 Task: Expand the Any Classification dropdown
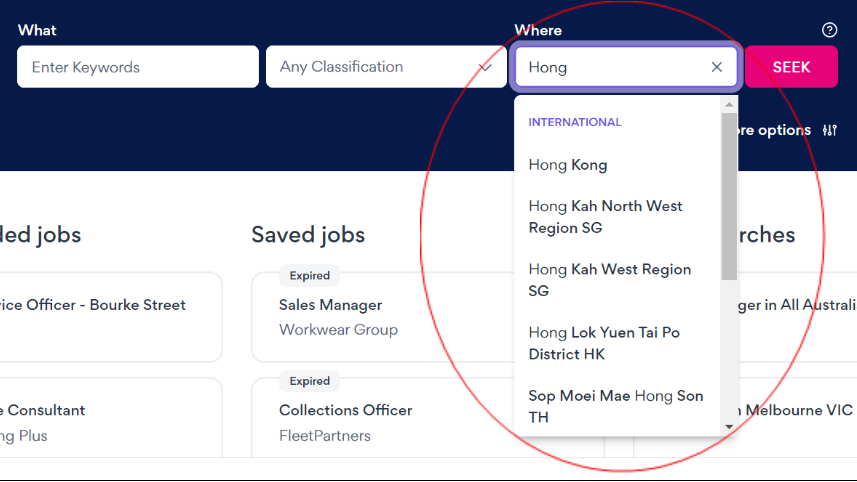[x=386, y=67]
